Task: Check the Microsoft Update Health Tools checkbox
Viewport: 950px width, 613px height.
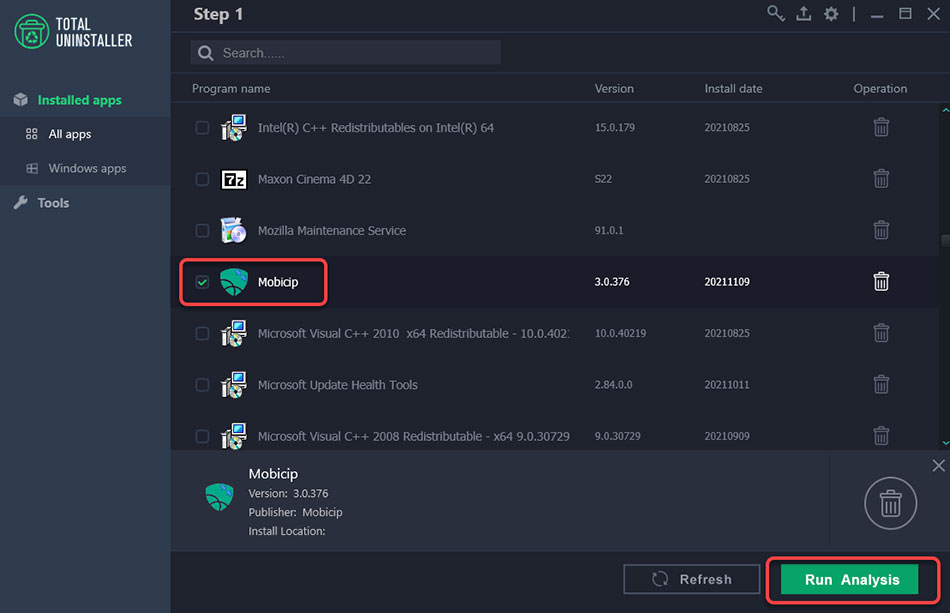Action: 202,385
